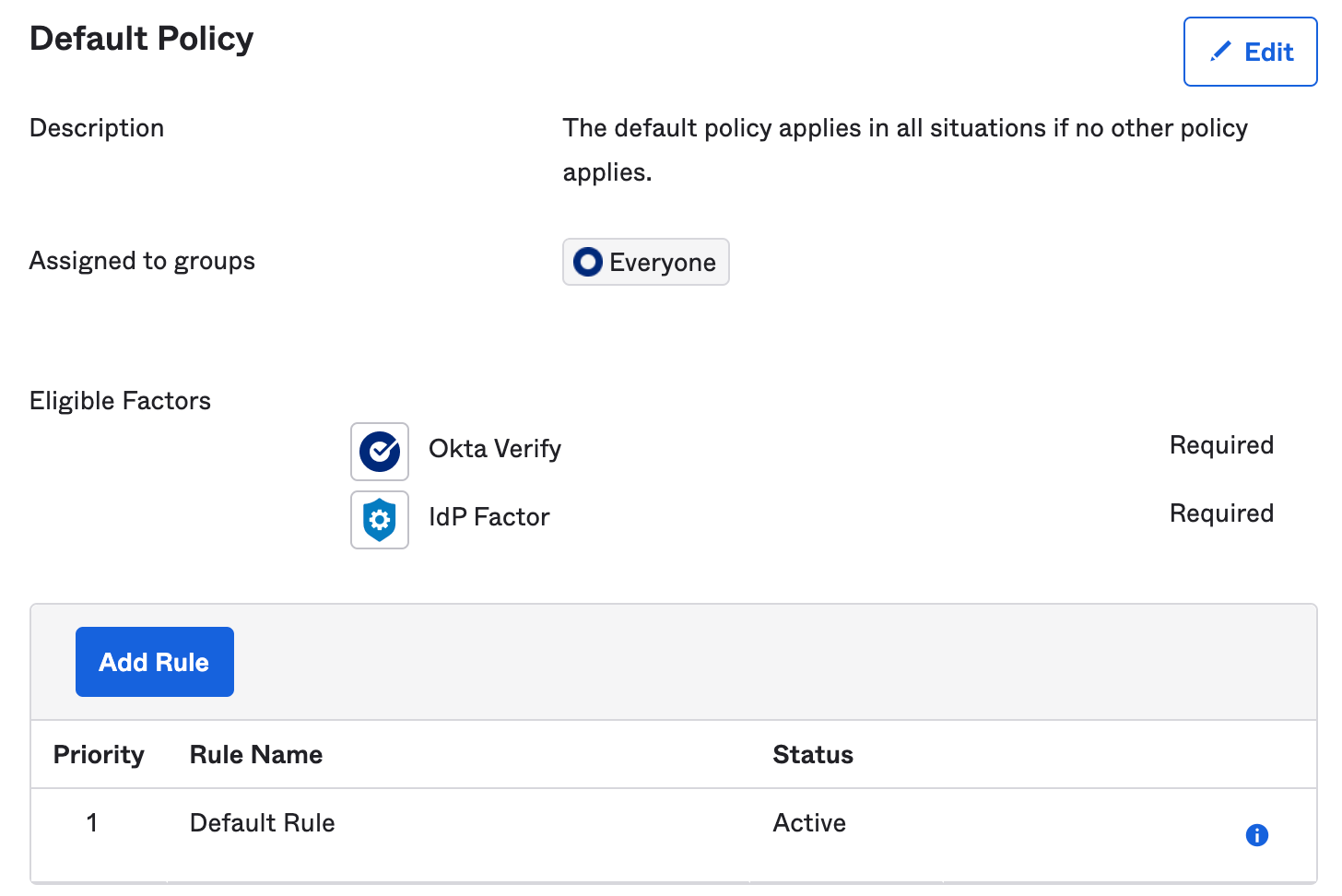This screenshot has height=896, width=1342.
Task: Click the Description label
Action: click(x=97, y=128)
